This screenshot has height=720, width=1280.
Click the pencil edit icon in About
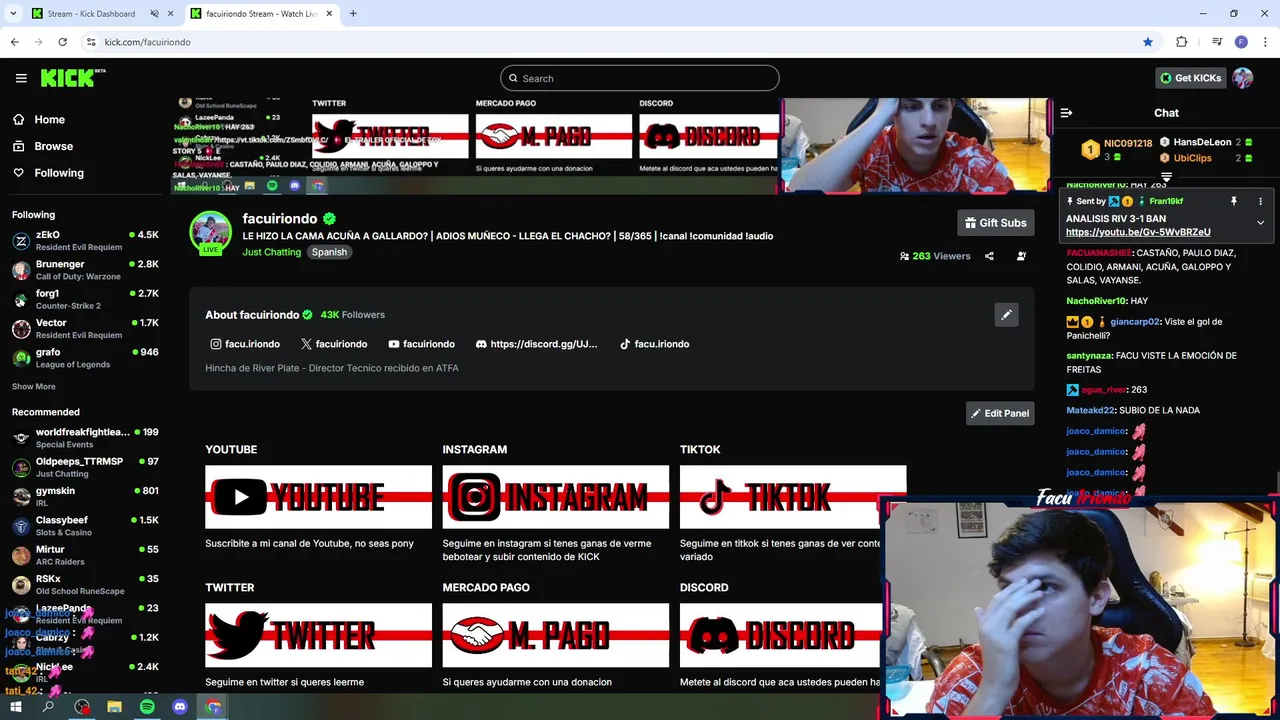click(1007, 315)
